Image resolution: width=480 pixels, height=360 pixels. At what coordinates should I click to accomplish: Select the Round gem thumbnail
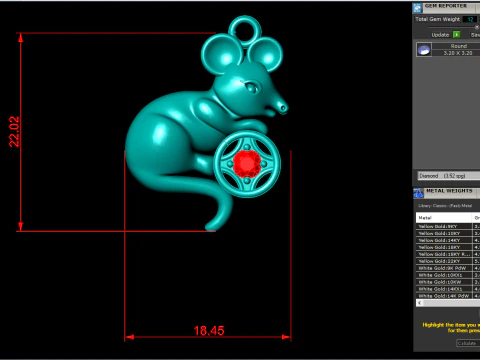click(424, 50)
